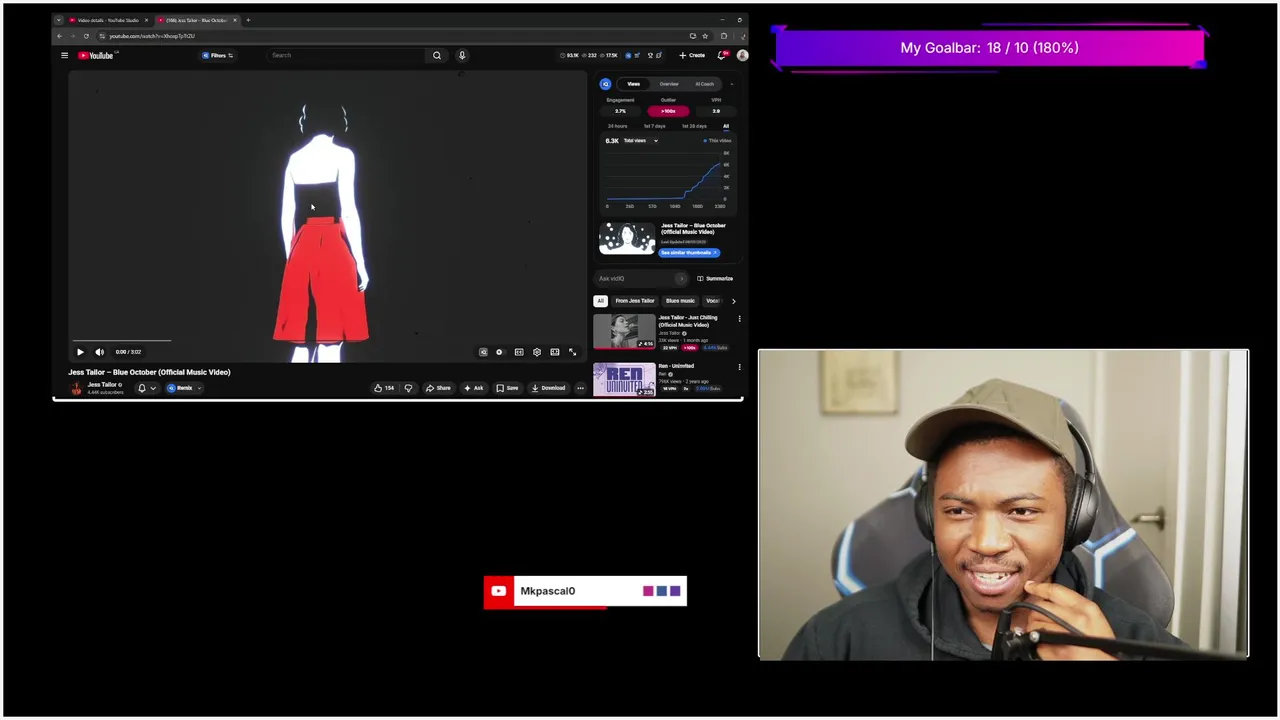Switch to the Jess Tailor Blue October tab
The height and width of the screenshot is (720, 1280).
196,20
